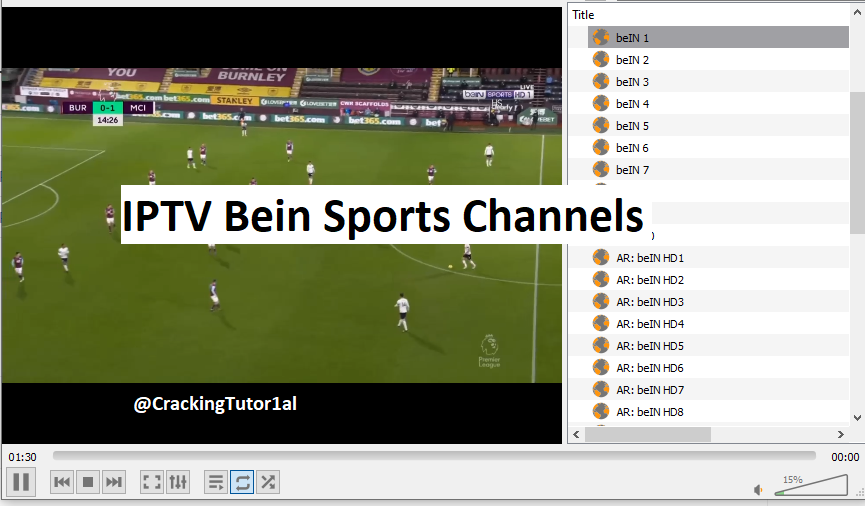Viewport: 865px width, 506px height.
Task: Click the playlist horizontal scroll right arrow
Action: tap(840, 435)
